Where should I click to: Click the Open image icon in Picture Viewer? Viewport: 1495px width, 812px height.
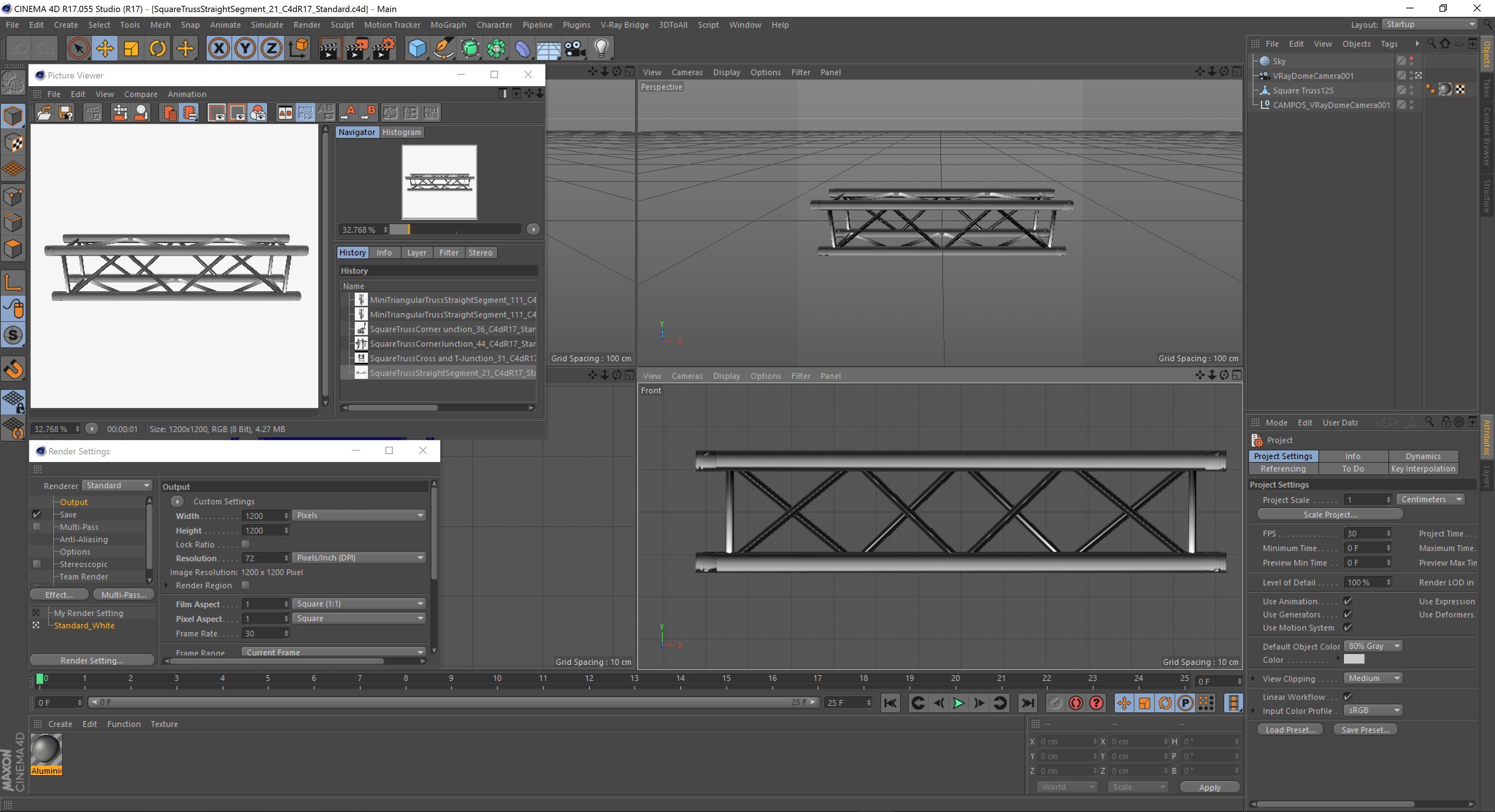[45, 113]
